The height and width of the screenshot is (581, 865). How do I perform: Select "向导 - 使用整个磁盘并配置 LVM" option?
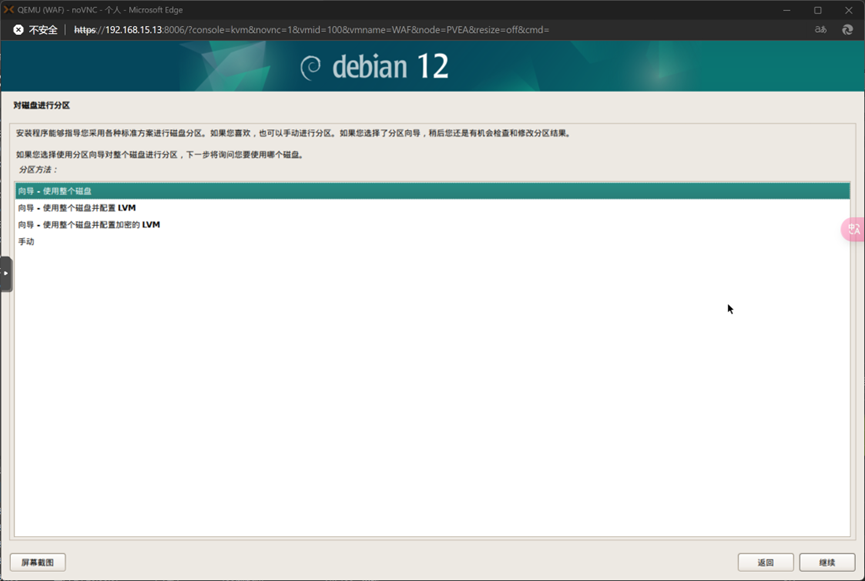point(432,208)
